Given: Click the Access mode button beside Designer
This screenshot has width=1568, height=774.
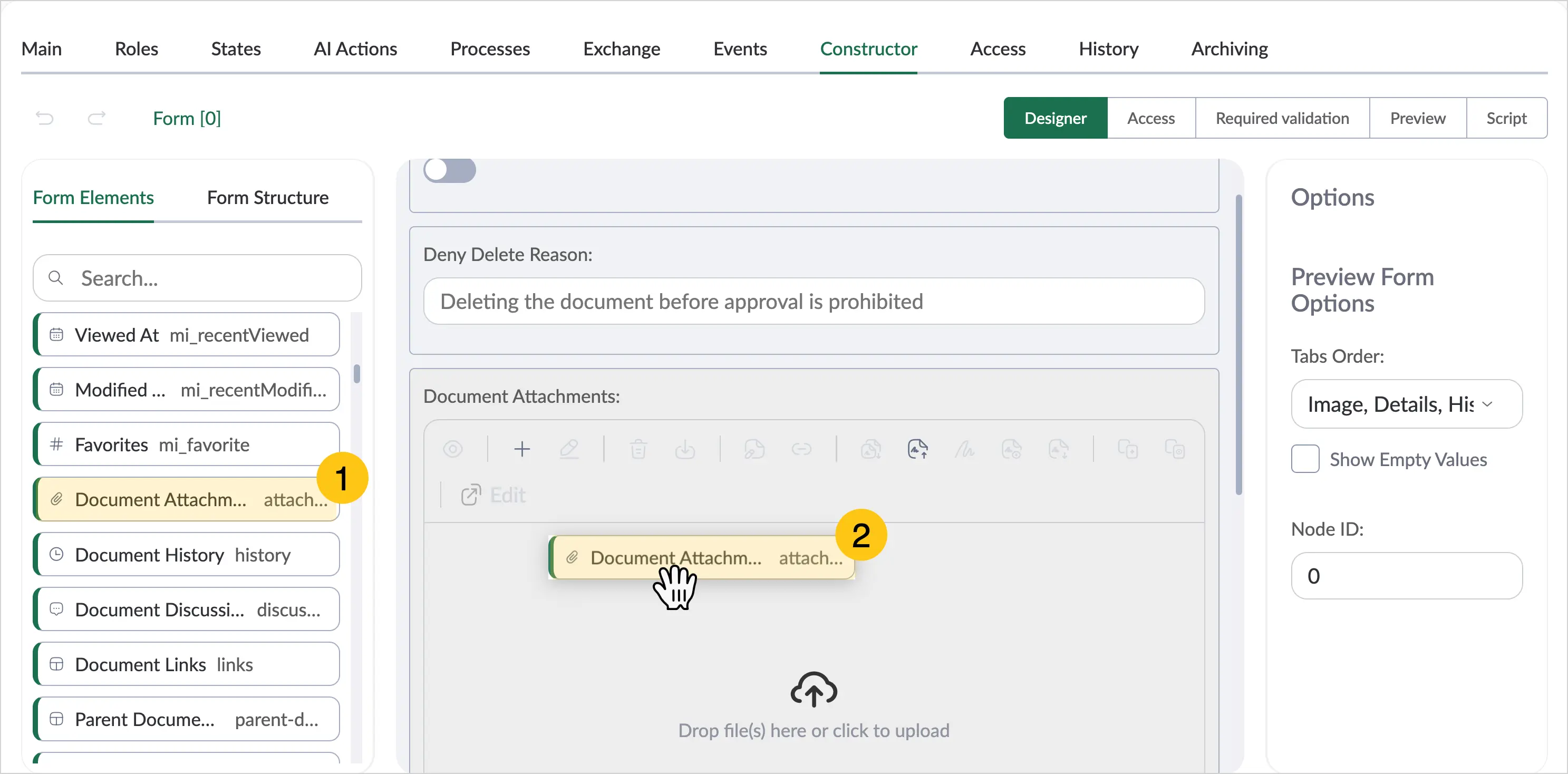Looking at the screenshot, I should [x=1151, y=118].
